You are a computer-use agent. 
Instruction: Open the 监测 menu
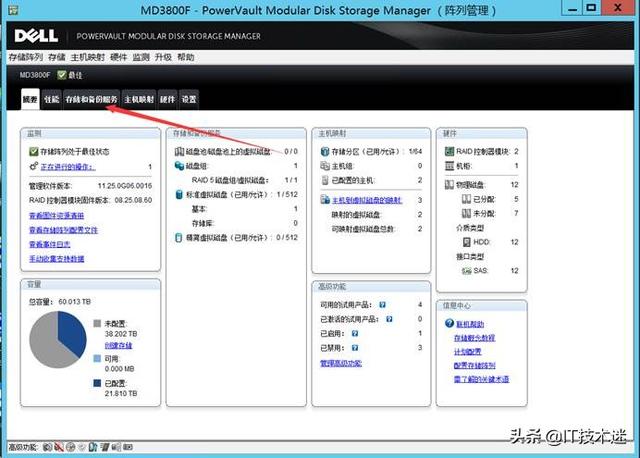pos(141,57)
